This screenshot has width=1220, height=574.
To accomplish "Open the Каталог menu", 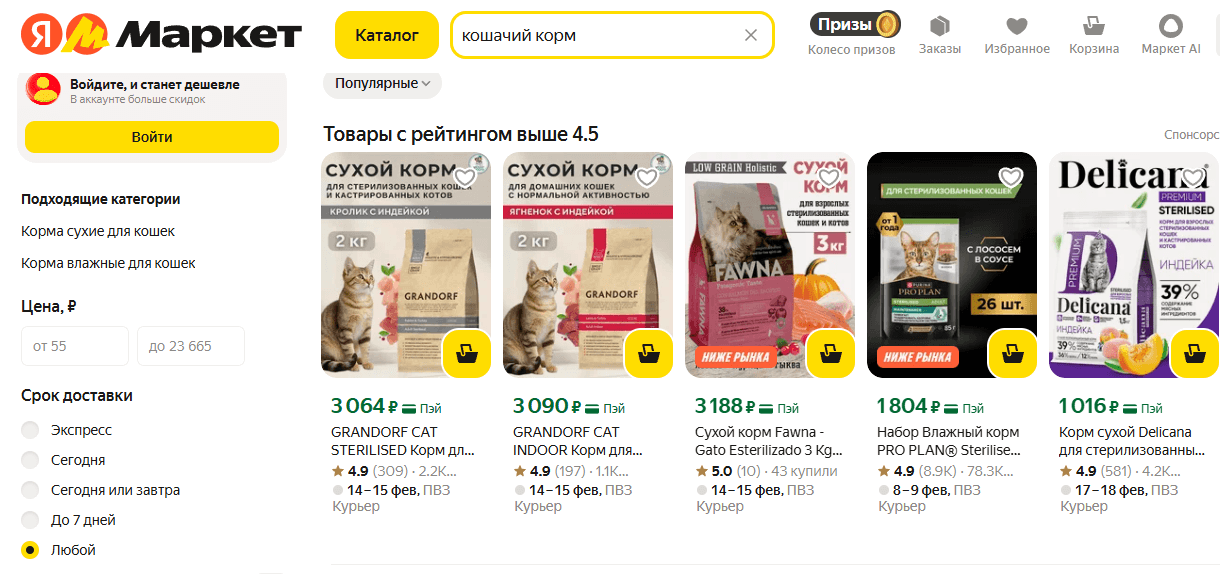I will tap(387, 35).
